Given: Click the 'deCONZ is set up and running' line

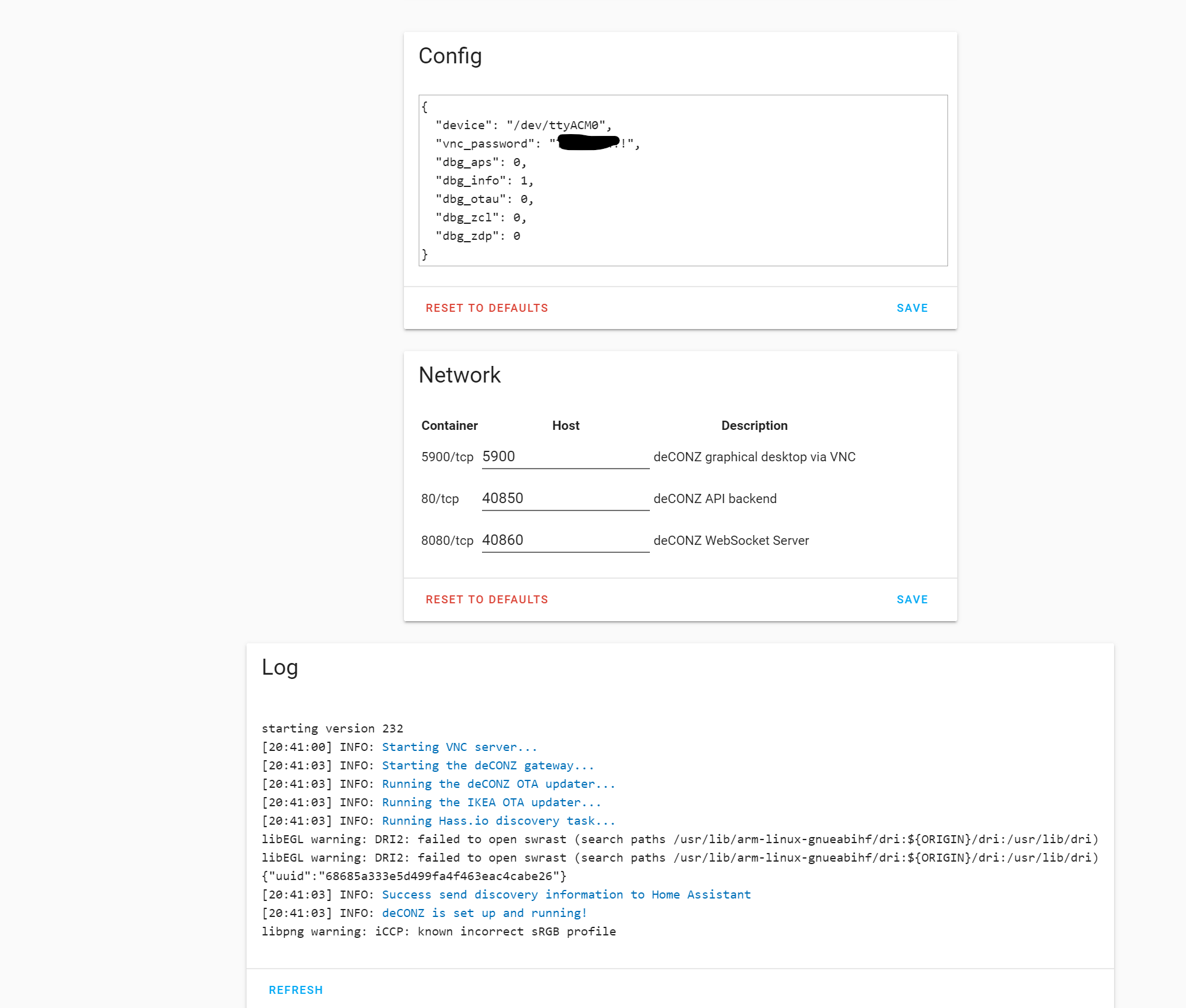Looking at the screenshot, I should tap(484, 913).
